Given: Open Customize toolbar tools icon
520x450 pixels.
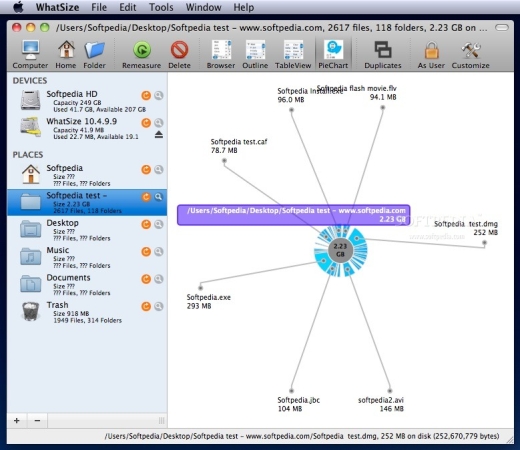Looking at the screenshot, I should [471, 50].
